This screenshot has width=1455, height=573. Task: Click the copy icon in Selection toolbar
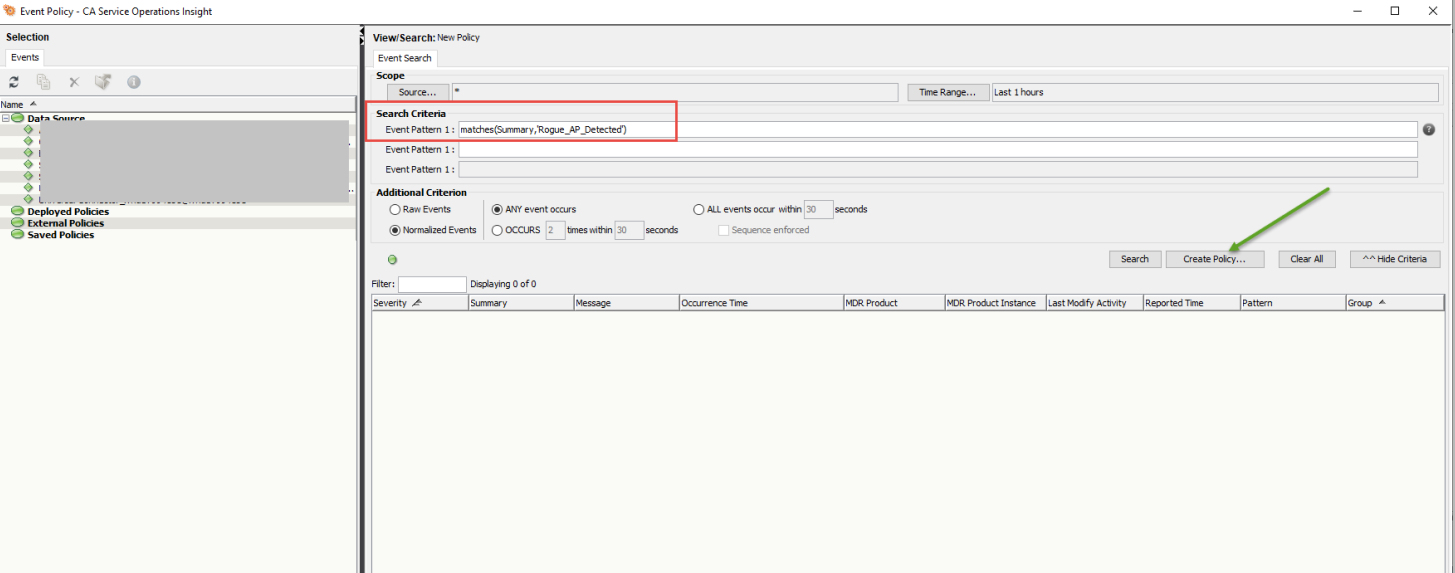click(x=43, y=82)
